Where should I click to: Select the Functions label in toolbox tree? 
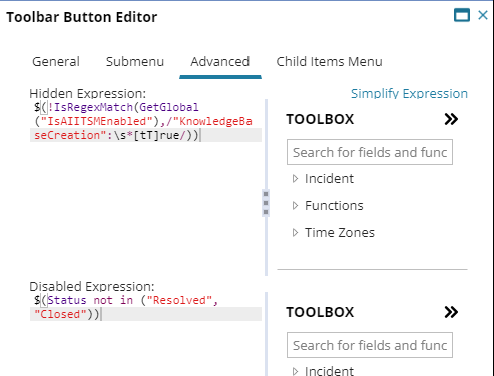334,206
